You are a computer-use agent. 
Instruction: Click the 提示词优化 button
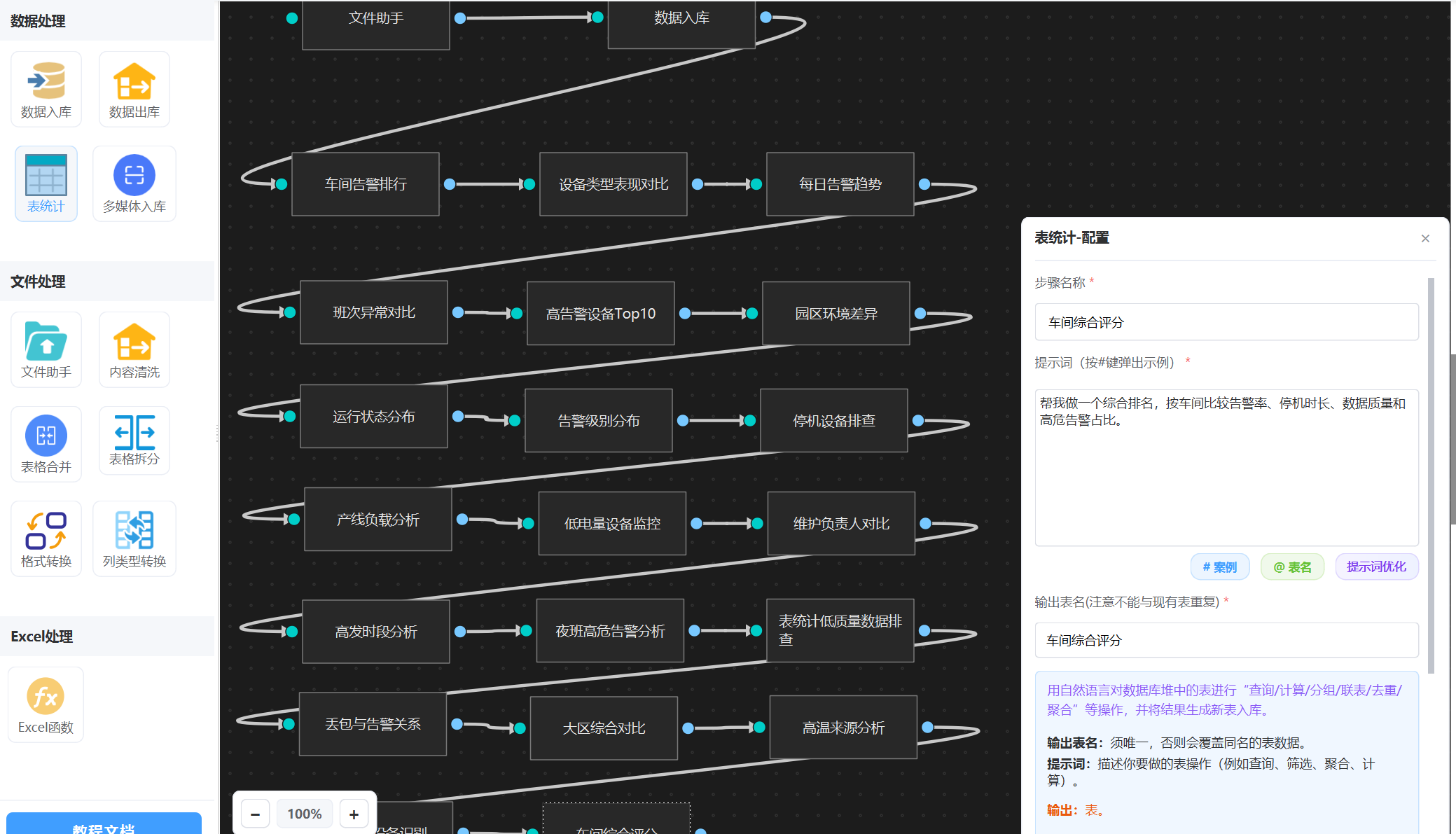1376,567
